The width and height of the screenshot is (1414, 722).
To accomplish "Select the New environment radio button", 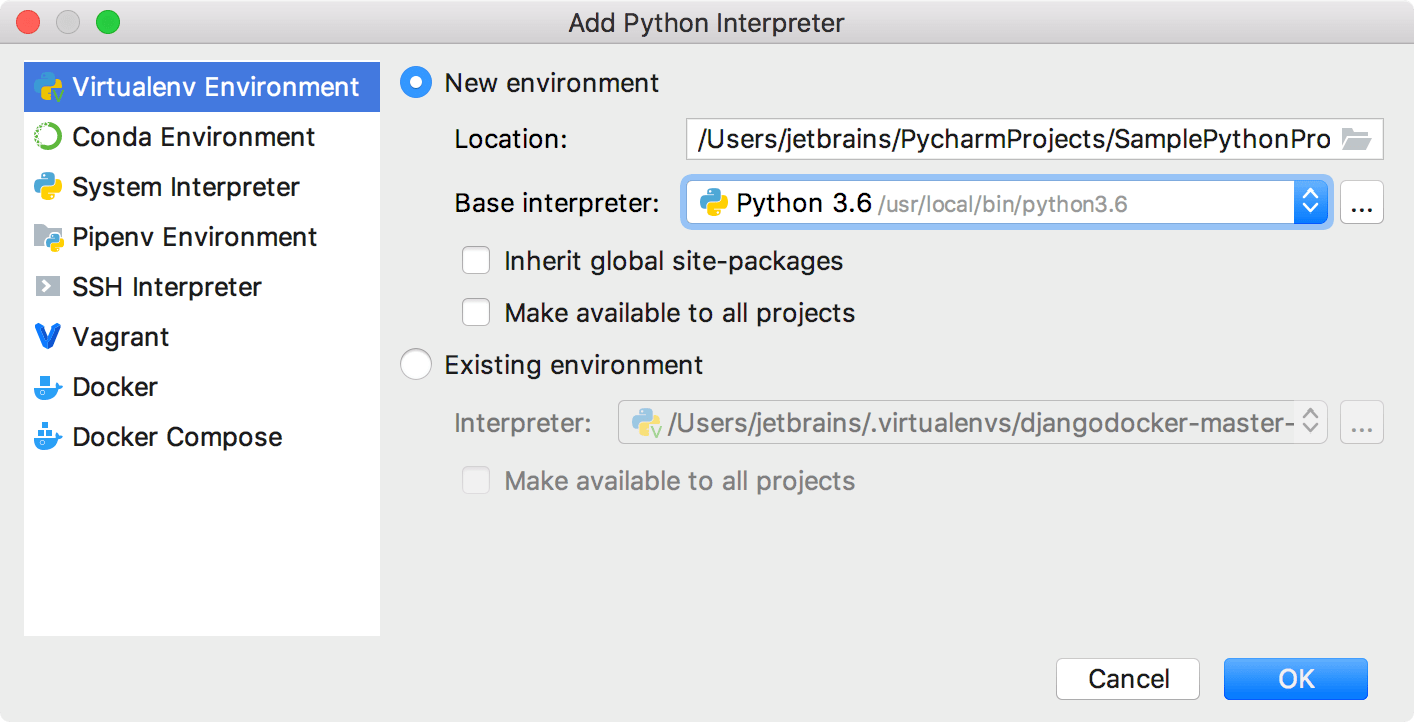I will [416, 83].
